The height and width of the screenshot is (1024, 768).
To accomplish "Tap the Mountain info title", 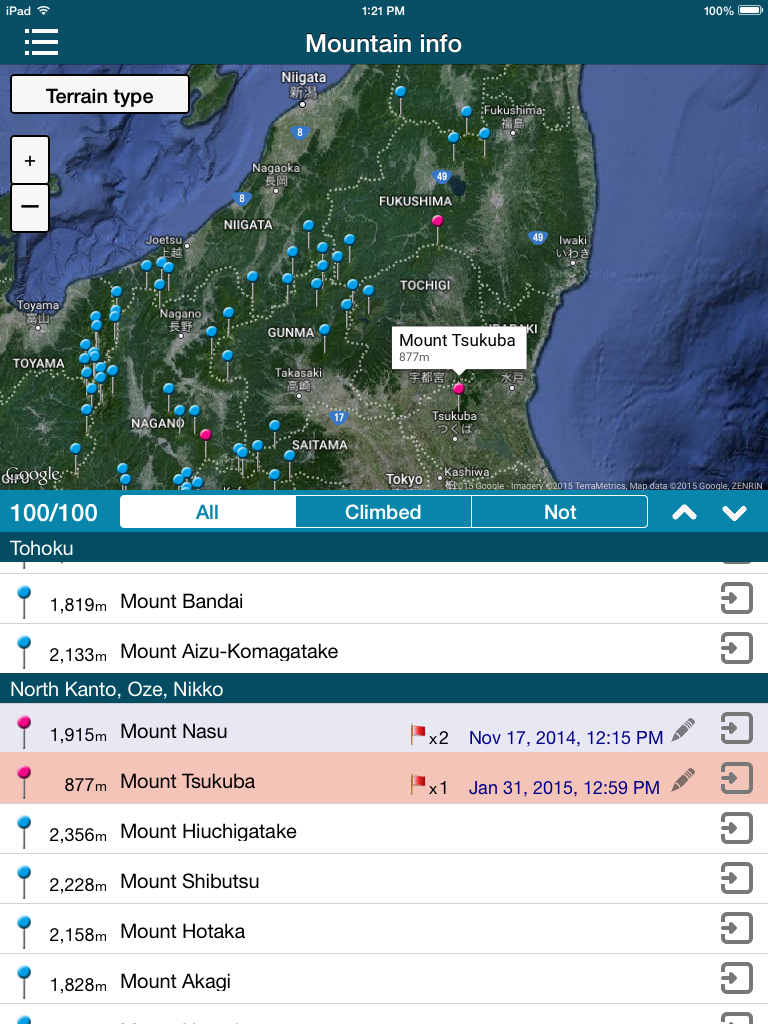I will click(x=383, y=44).
